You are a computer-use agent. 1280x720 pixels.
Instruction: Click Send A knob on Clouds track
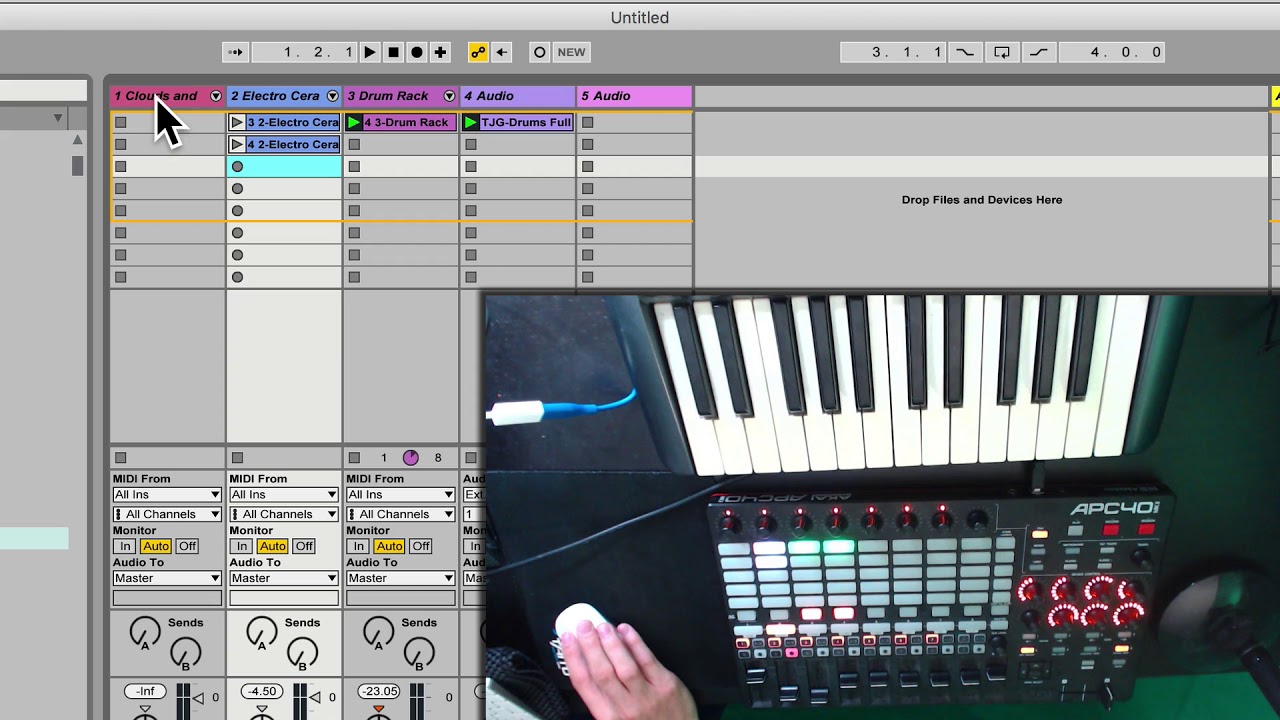[x=145, y=631]
